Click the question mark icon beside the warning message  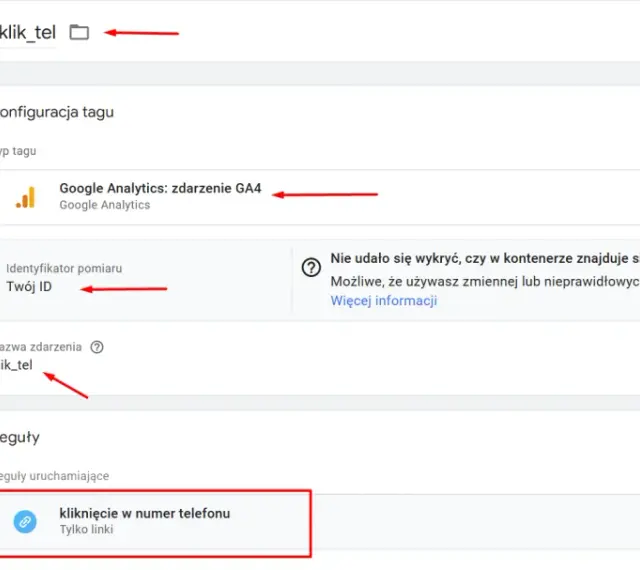[x=311, y=267]
